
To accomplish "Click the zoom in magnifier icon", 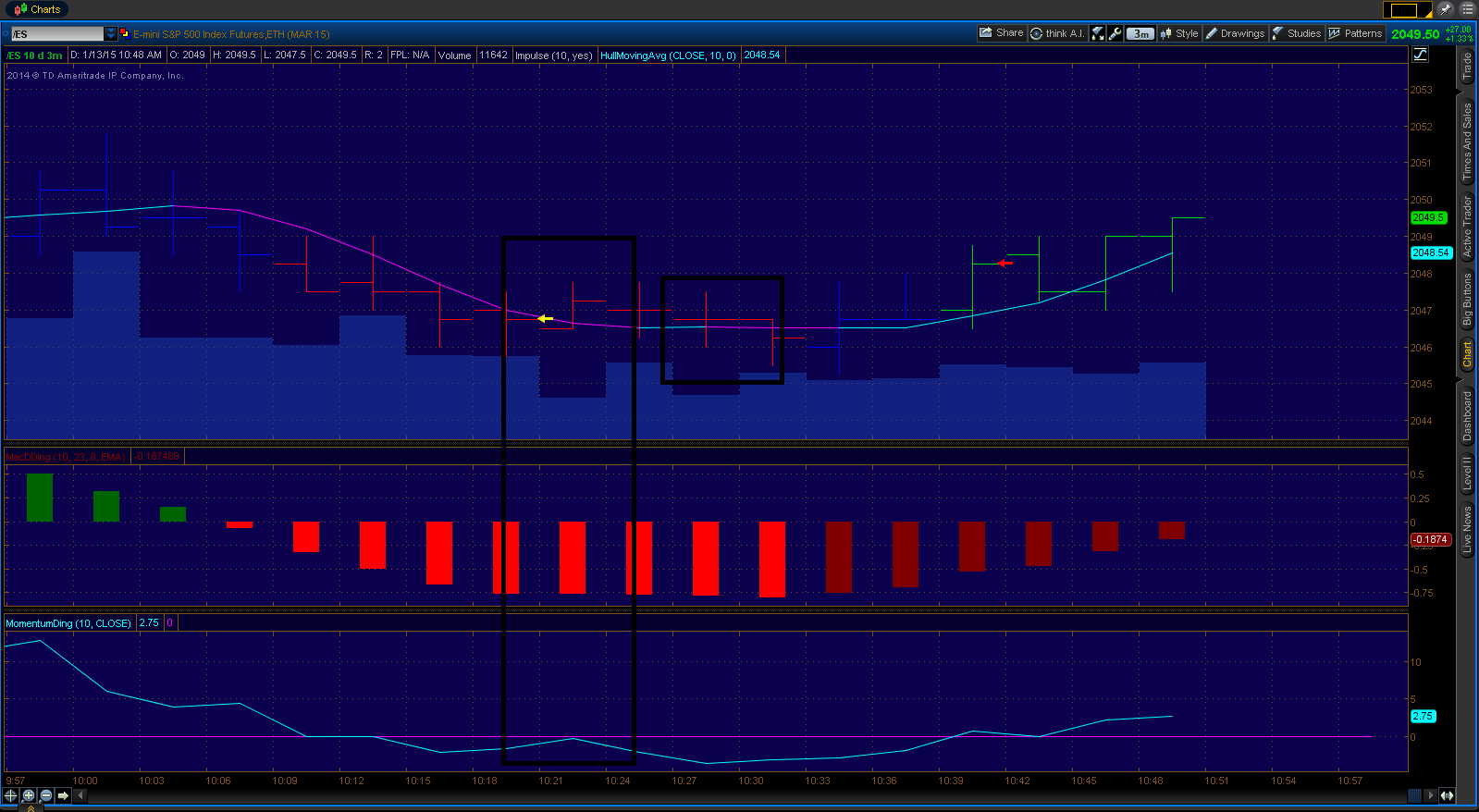I will pyautogui.click(x=29, y=795).
